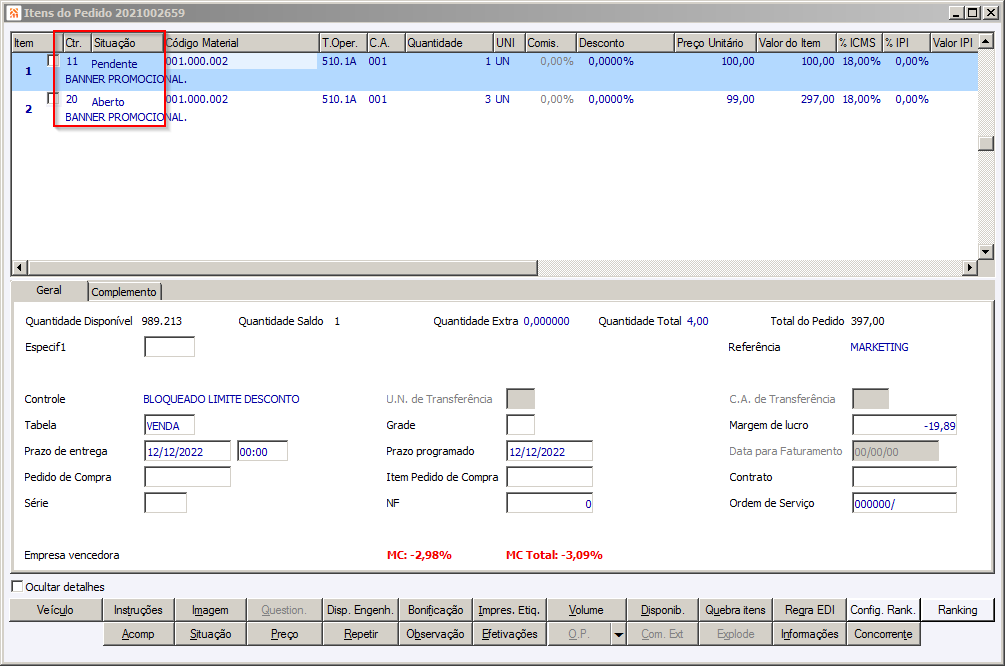This screenshot has width=1005, height=666.
Task: Switch to the Complemento tab
Action: (125, 292)
